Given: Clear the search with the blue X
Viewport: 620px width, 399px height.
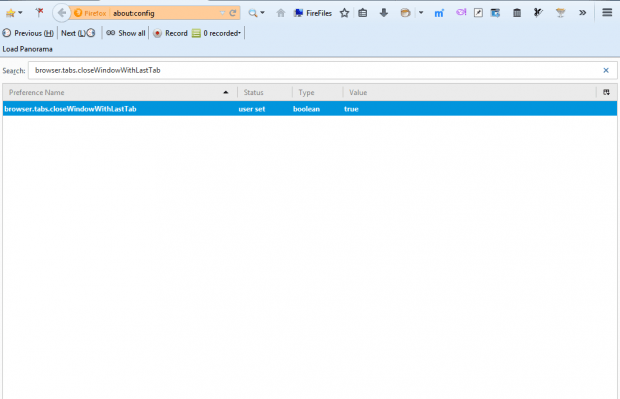Looking at the screenshot, I should [x=606, y=70].
